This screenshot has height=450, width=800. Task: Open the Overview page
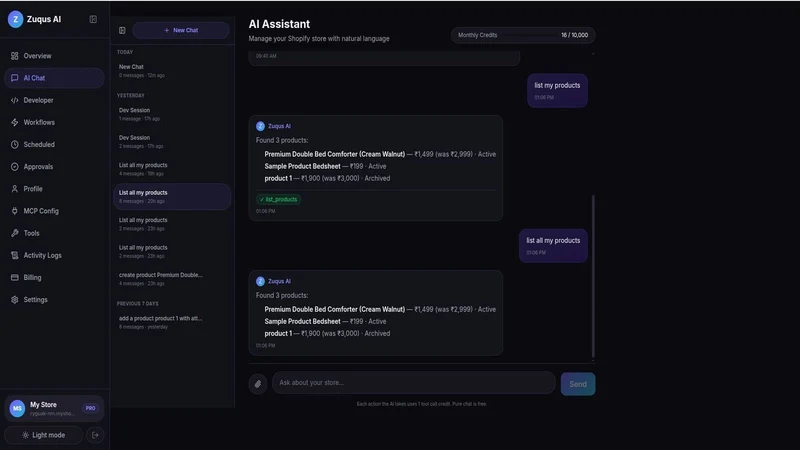54,56
